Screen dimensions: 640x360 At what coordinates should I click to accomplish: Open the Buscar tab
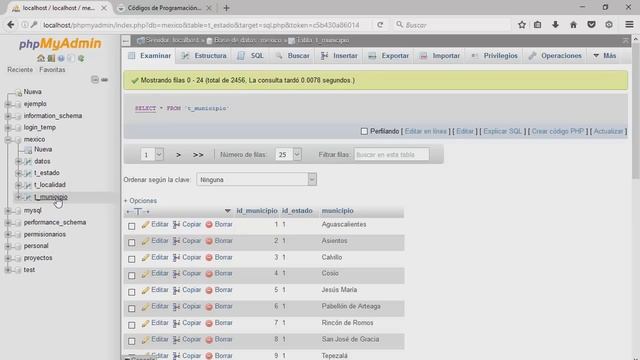pyautogui.click(x=293, y=56)
